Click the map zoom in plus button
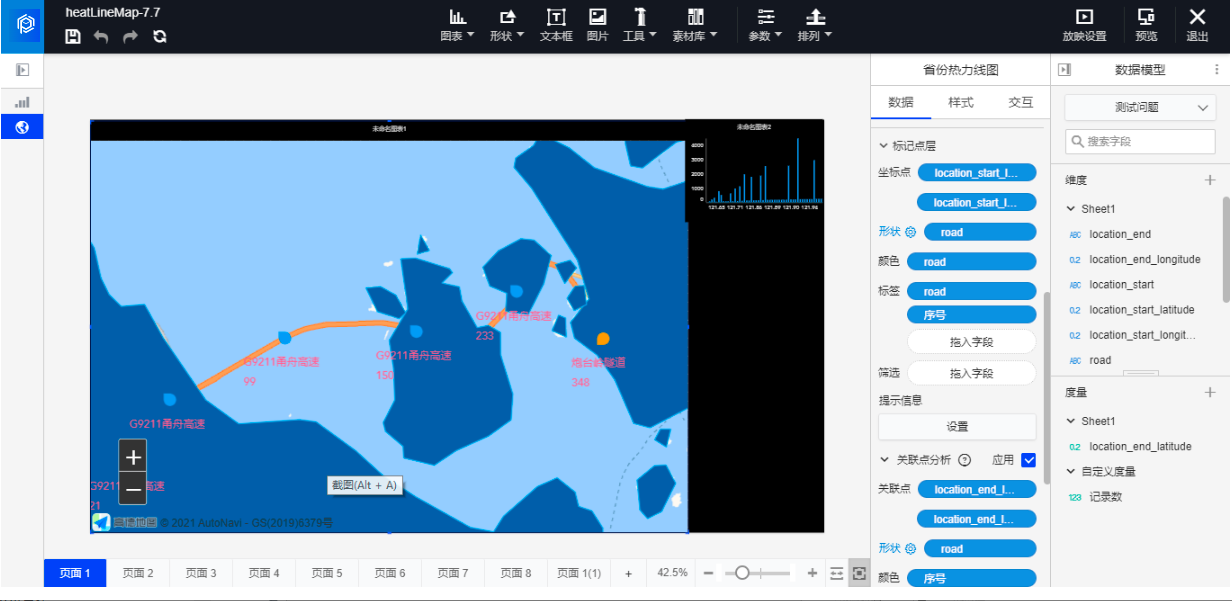Image resolution: width=1232 pixels, height=601 pixels. pos(133,457)
